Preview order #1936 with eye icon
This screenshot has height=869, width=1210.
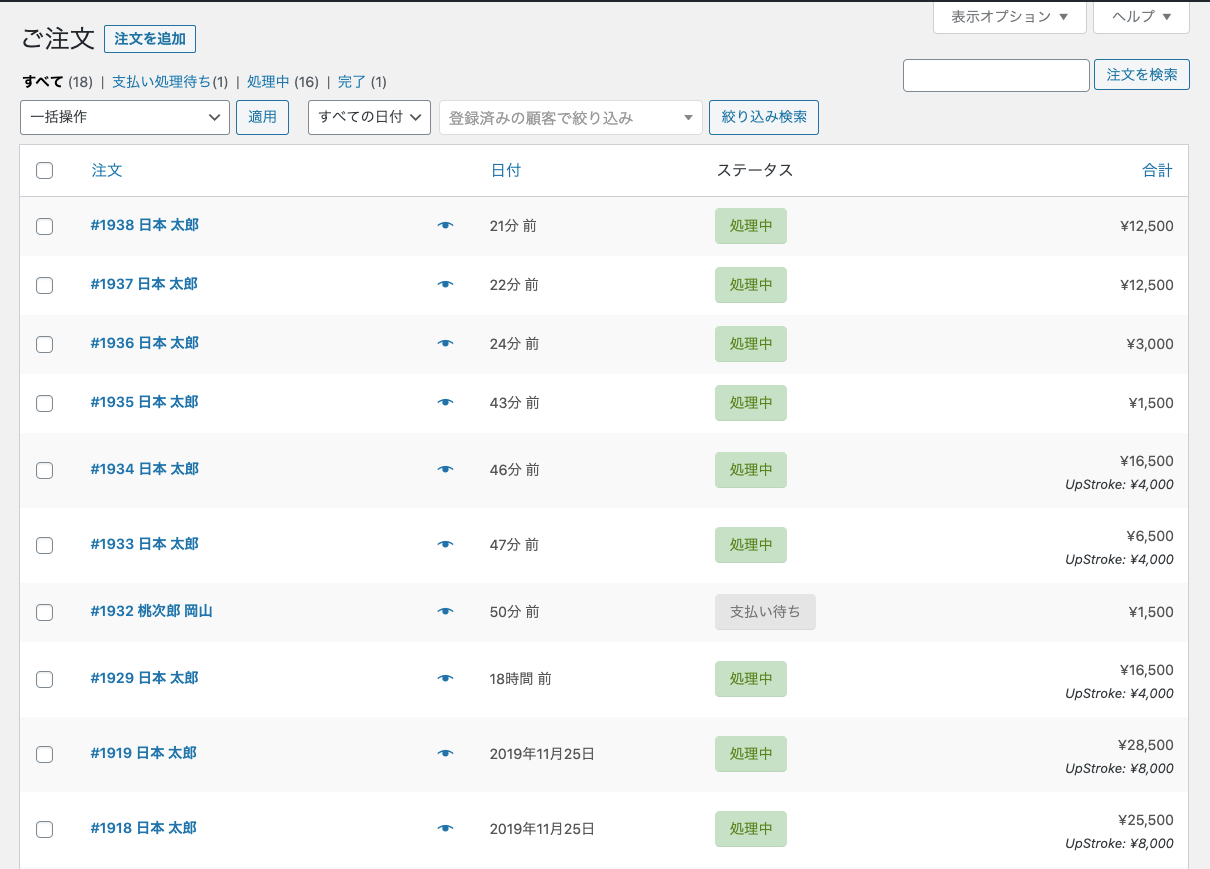point(445,344)
